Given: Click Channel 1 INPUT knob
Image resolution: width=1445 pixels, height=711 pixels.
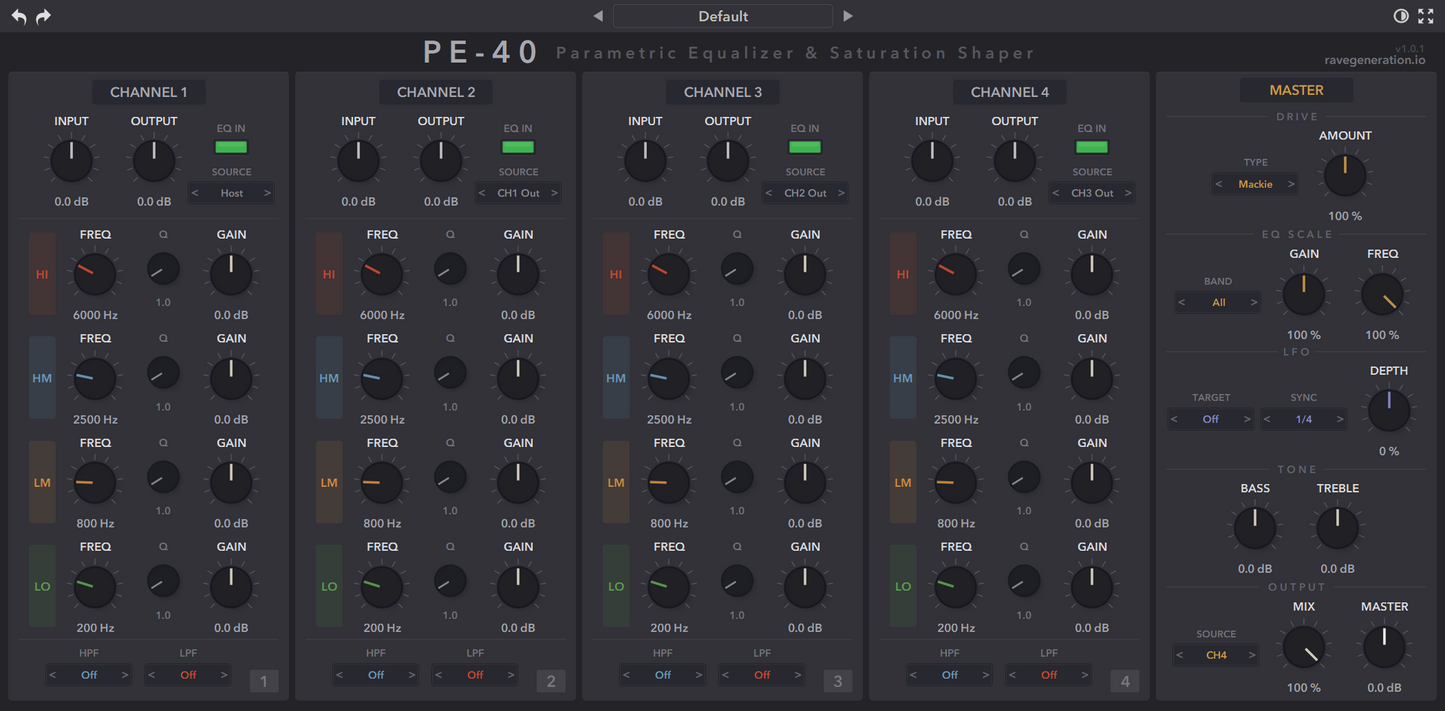Looking at the screenshot, I should click(x=71, y=161).
